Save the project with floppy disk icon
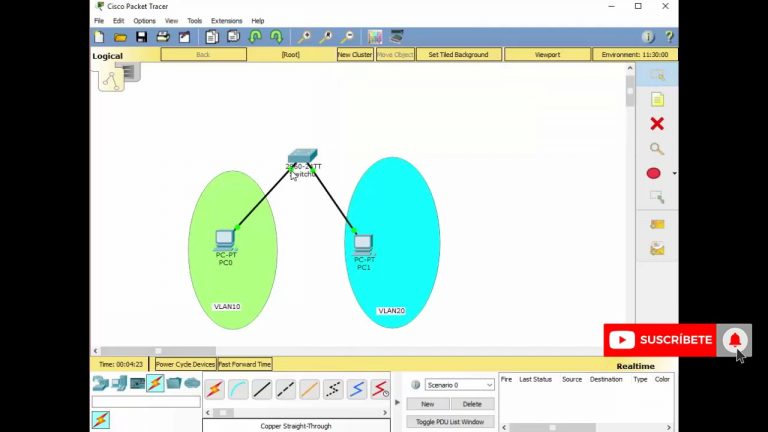This screenshot has width=768, height=432. coord(142,37)
